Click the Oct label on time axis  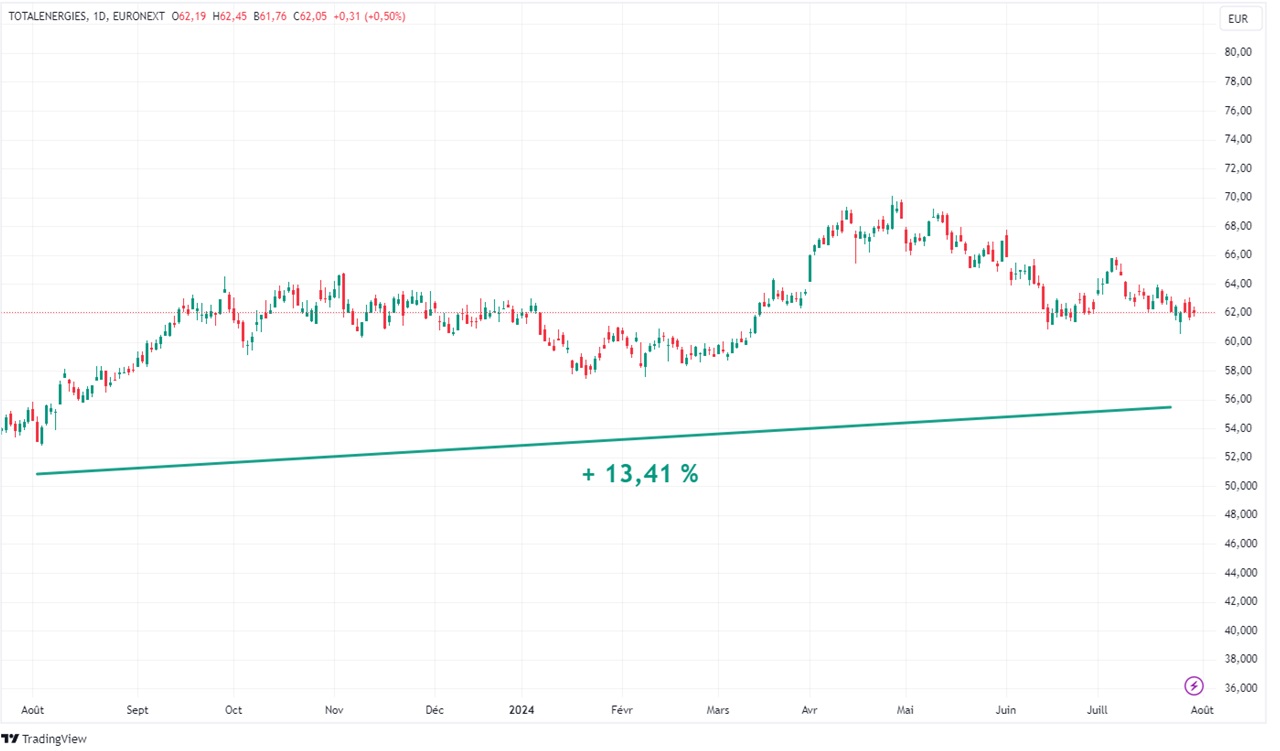[x=233, y=710]
